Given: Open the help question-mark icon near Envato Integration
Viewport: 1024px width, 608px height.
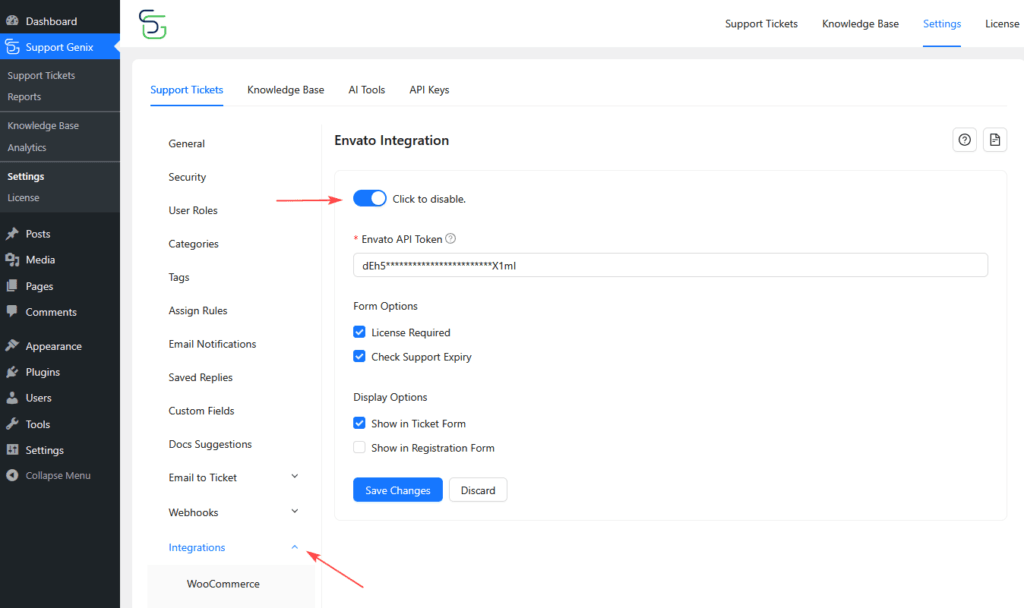Looking at the screenshot, I should click(x=964, y=139).
